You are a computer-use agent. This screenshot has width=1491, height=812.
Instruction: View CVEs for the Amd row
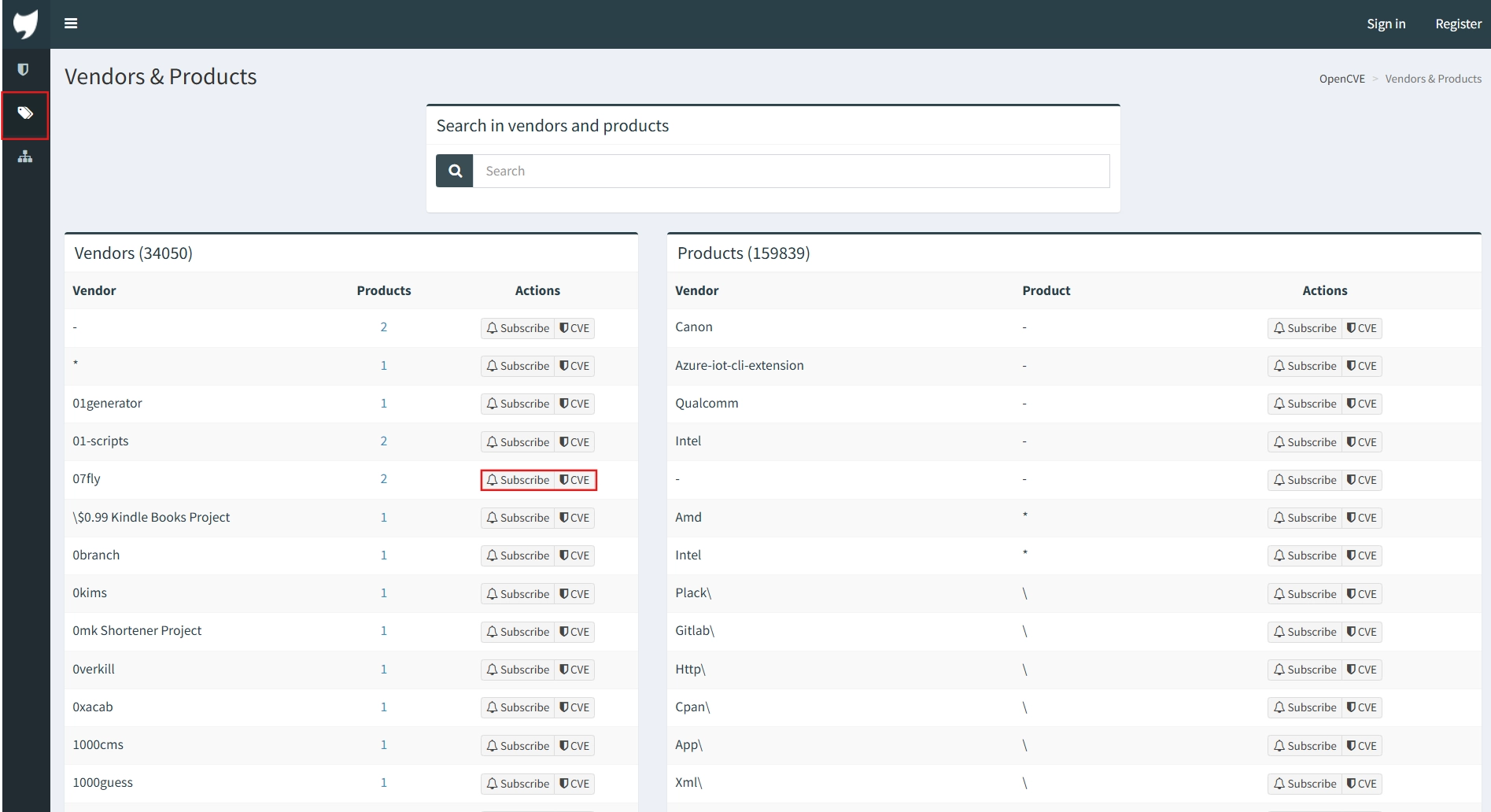click(1362, 518)
